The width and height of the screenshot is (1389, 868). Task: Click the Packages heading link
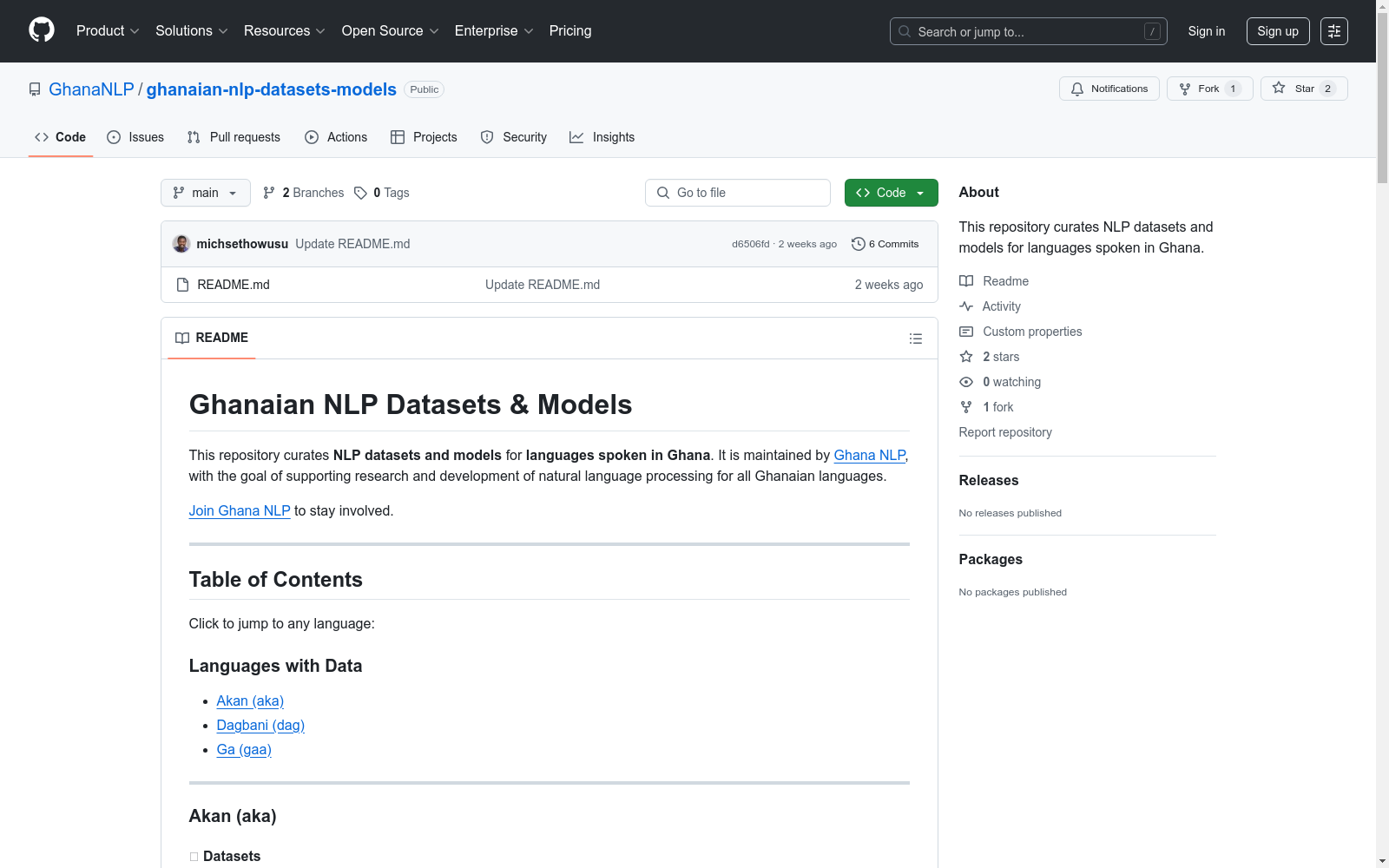[991, 560]
